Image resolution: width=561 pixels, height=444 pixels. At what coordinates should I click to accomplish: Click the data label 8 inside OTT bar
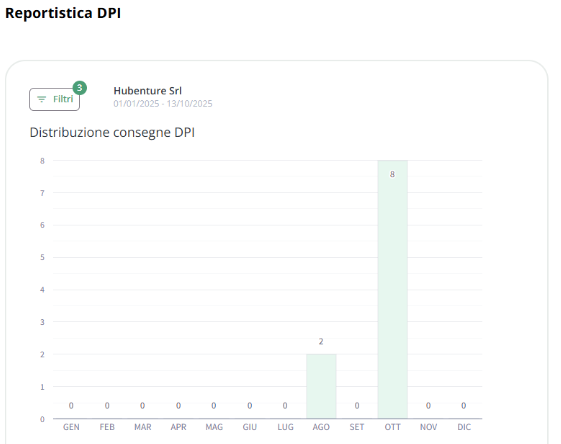click(x=392, y=174)
